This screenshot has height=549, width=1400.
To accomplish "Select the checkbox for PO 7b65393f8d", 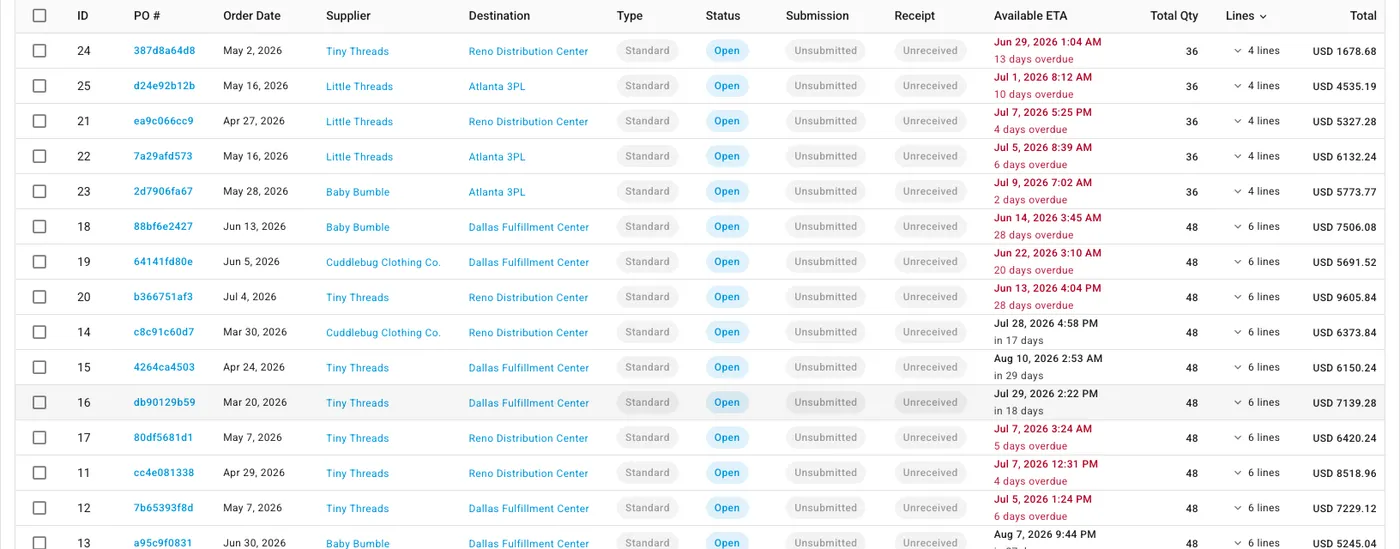I will 39,508.
